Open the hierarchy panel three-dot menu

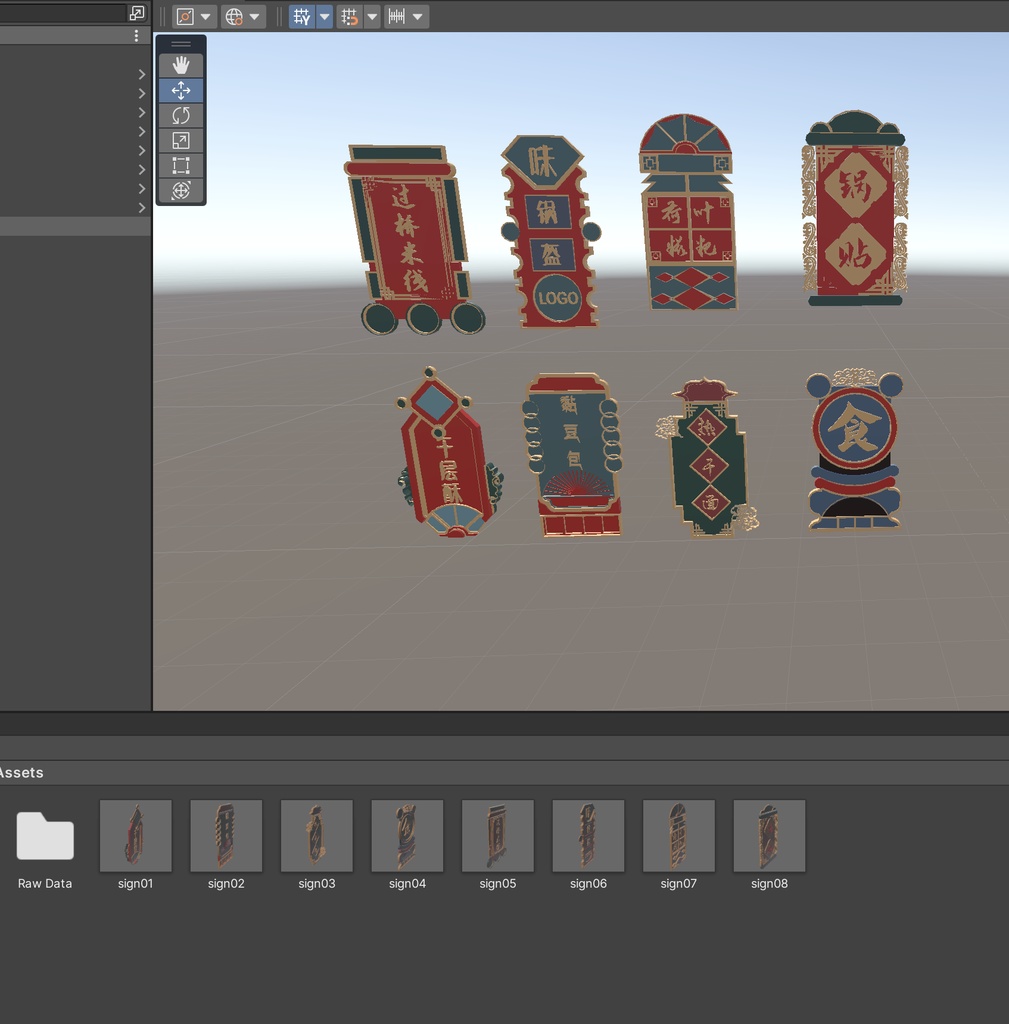coord(136,36)
